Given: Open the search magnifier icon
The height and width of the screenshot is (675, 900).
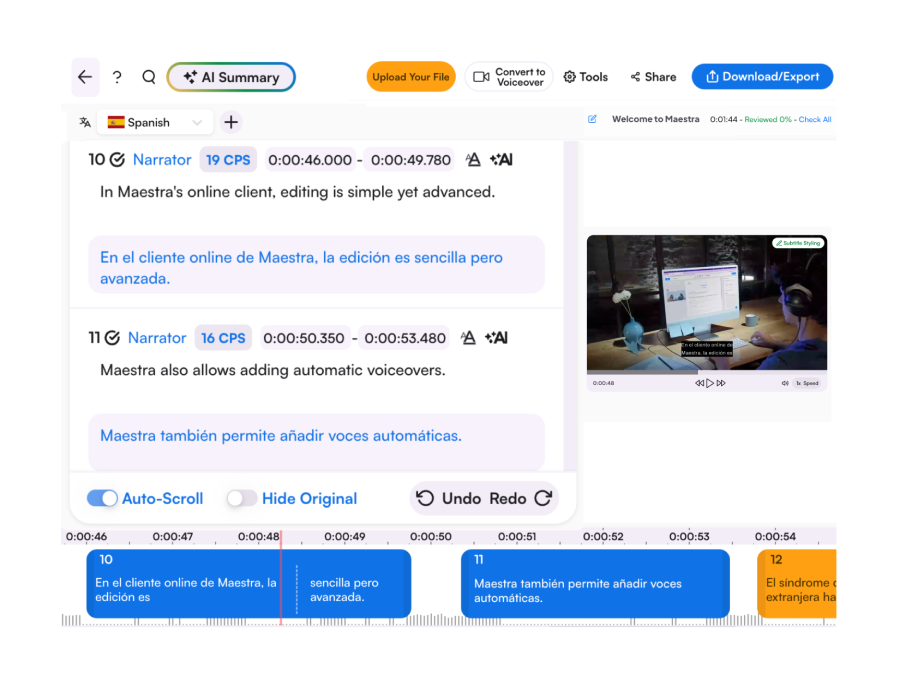Looking at the screenshot, I should (x=149, y=77).
